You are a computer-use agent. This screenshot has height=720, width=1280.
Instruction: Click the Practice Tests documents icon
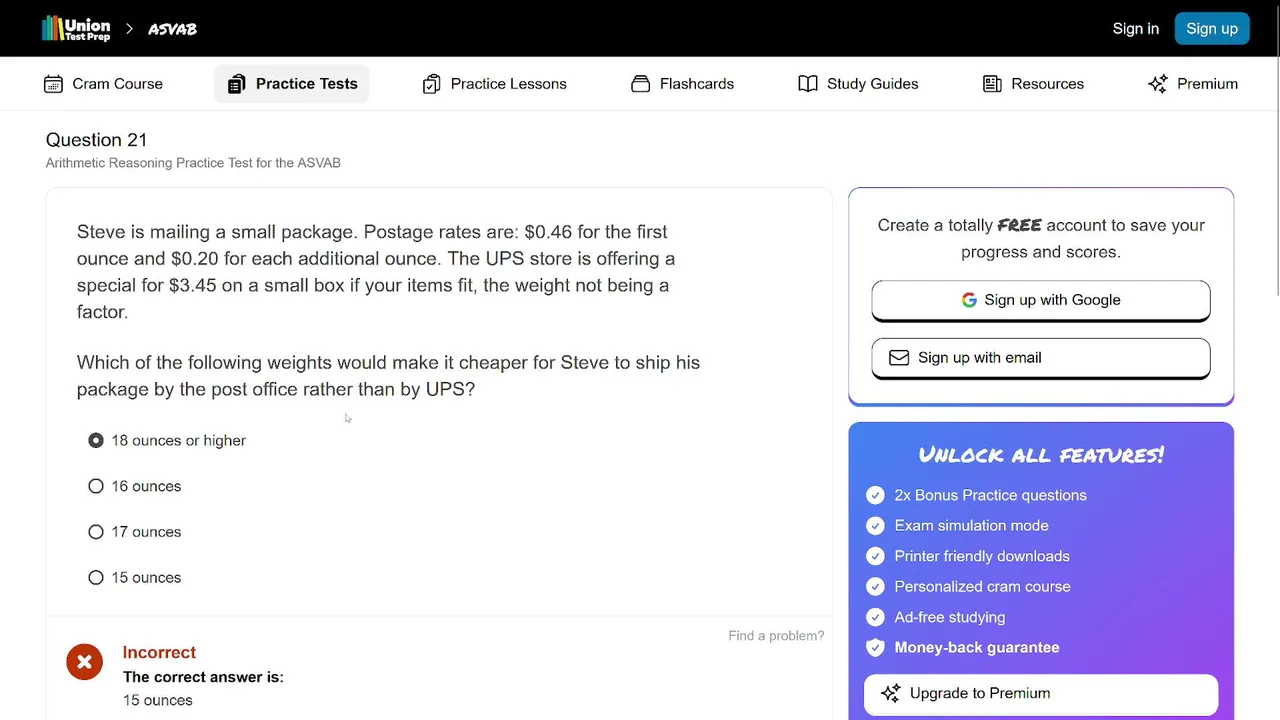pos(236,84)
